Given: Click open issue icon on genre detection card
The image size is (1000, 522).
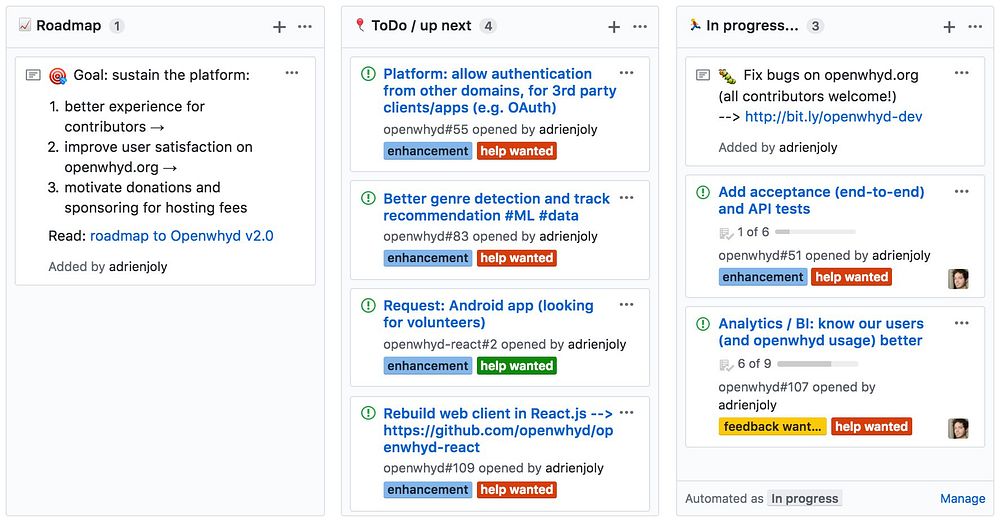Looking at the screenshot, I should click(x=368, y=199).
